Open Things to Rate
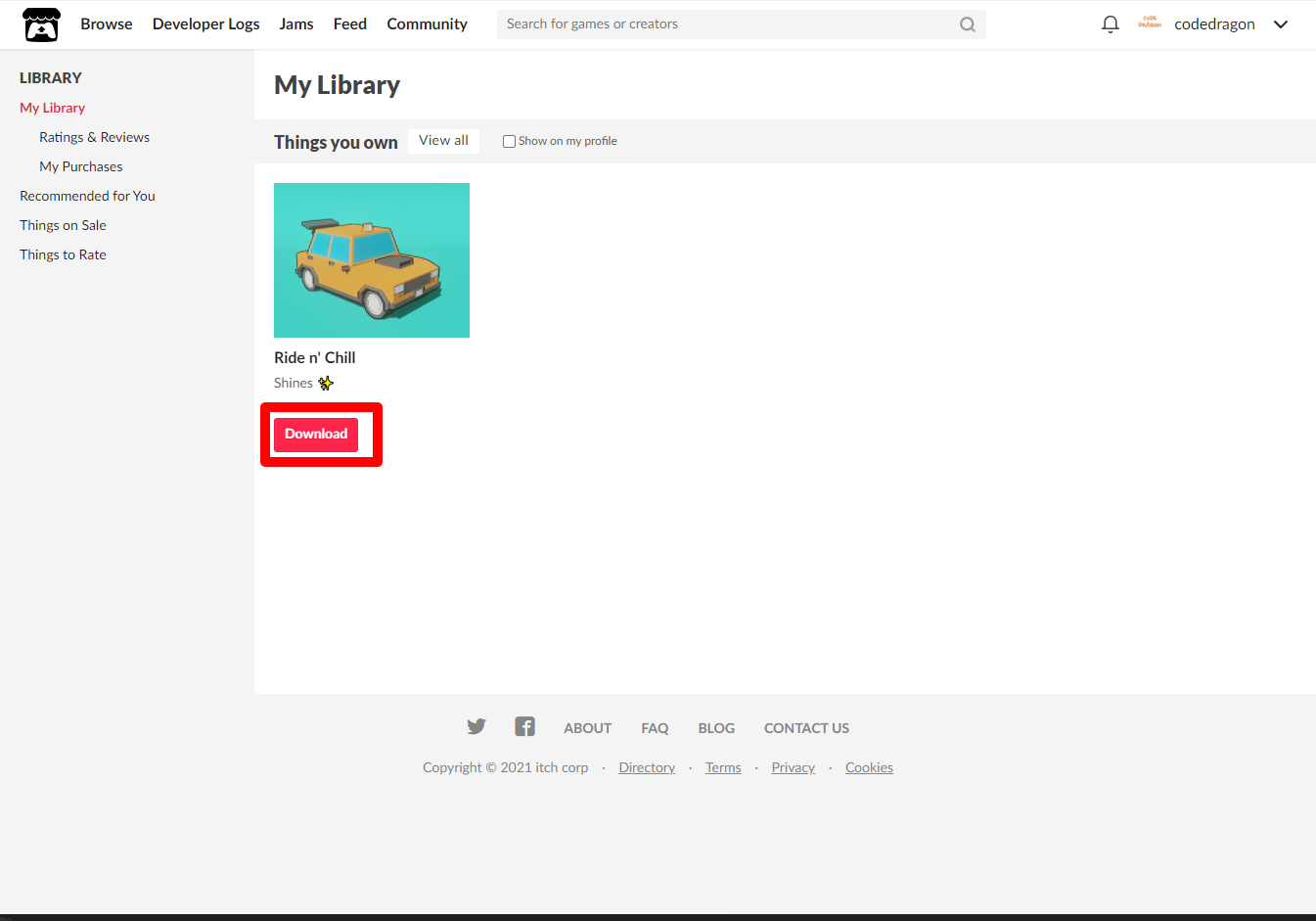 [64, 254]
